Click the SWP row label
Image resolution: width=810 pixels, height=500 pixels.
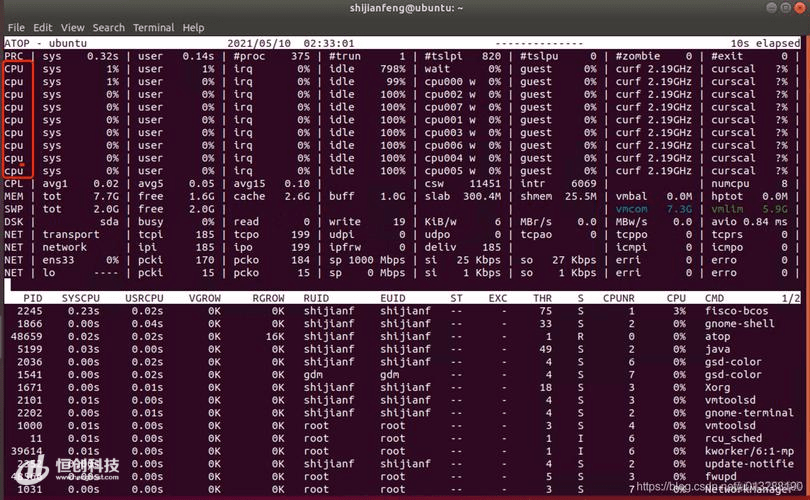click(14, 209)
